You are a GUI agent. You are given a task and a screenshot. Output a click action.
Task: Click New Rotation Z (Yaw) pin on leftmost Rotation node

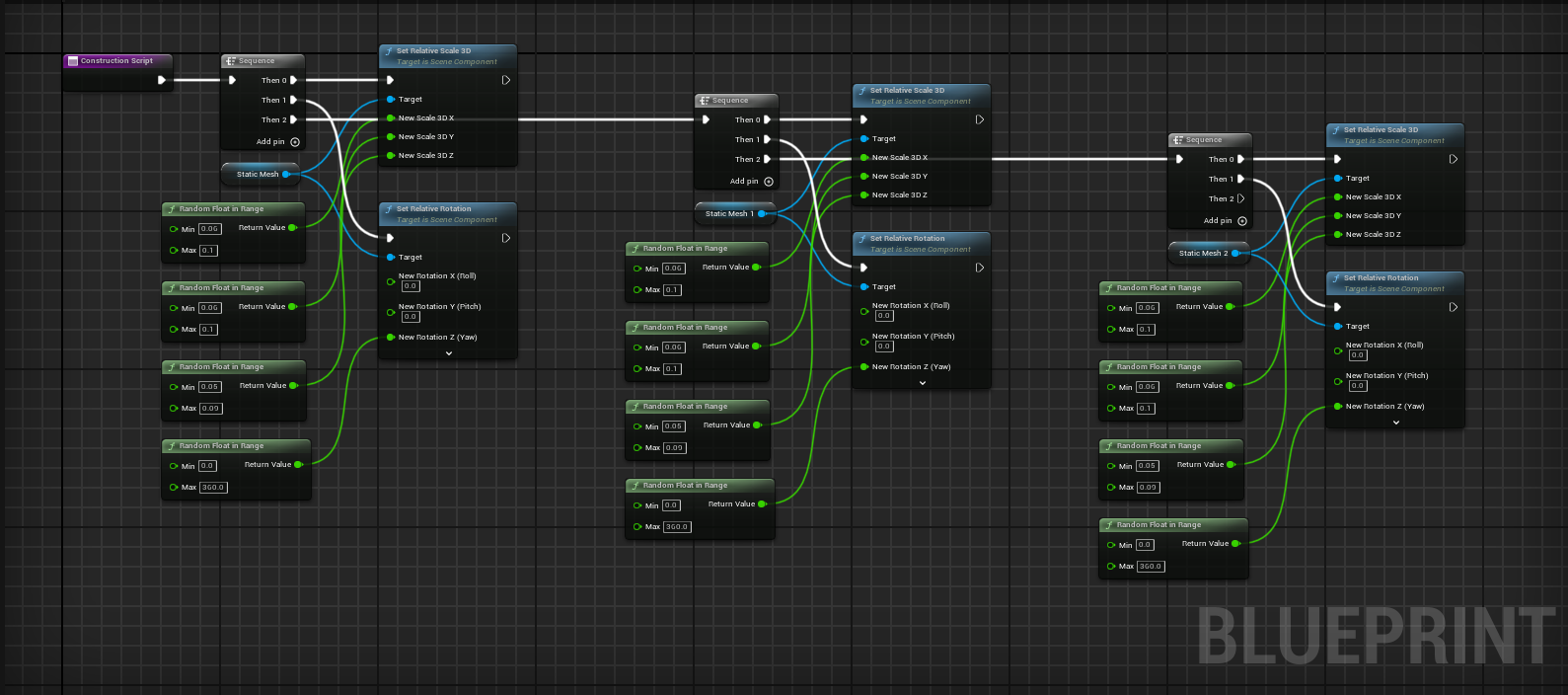pyautogui.click(x=391, y=338)
